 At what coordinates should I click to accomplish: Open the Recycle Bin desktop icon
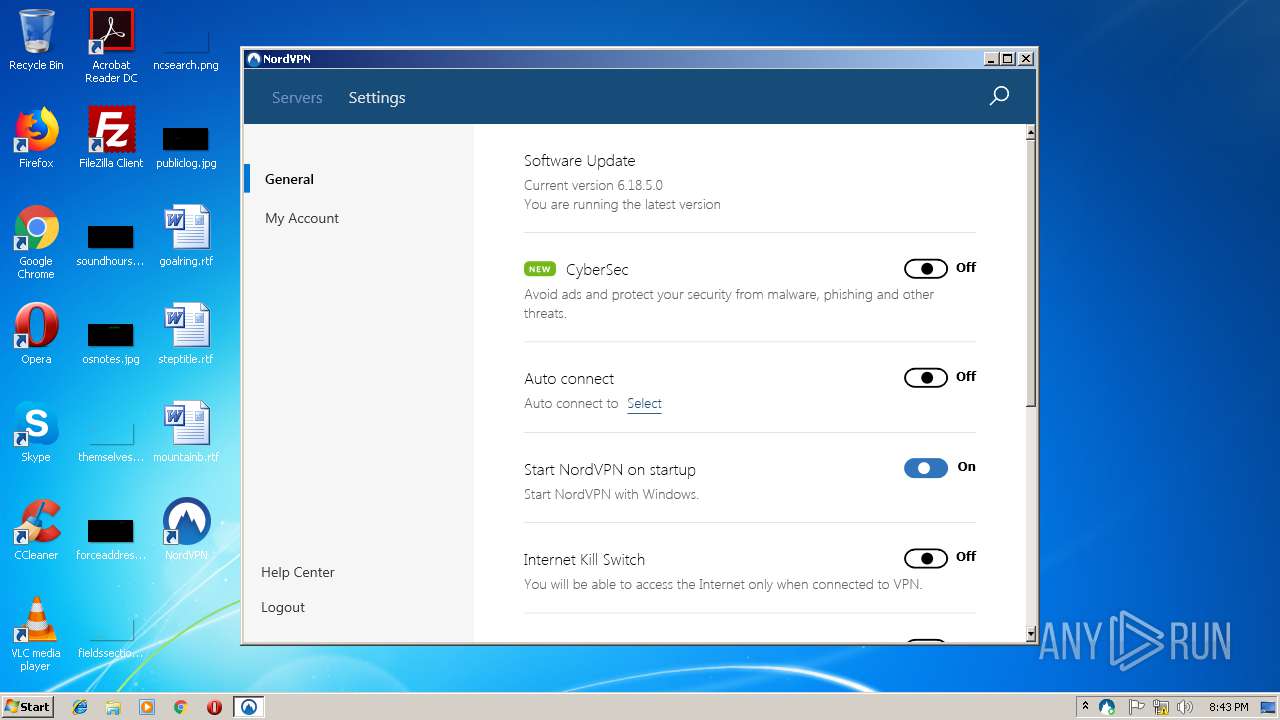36,40
